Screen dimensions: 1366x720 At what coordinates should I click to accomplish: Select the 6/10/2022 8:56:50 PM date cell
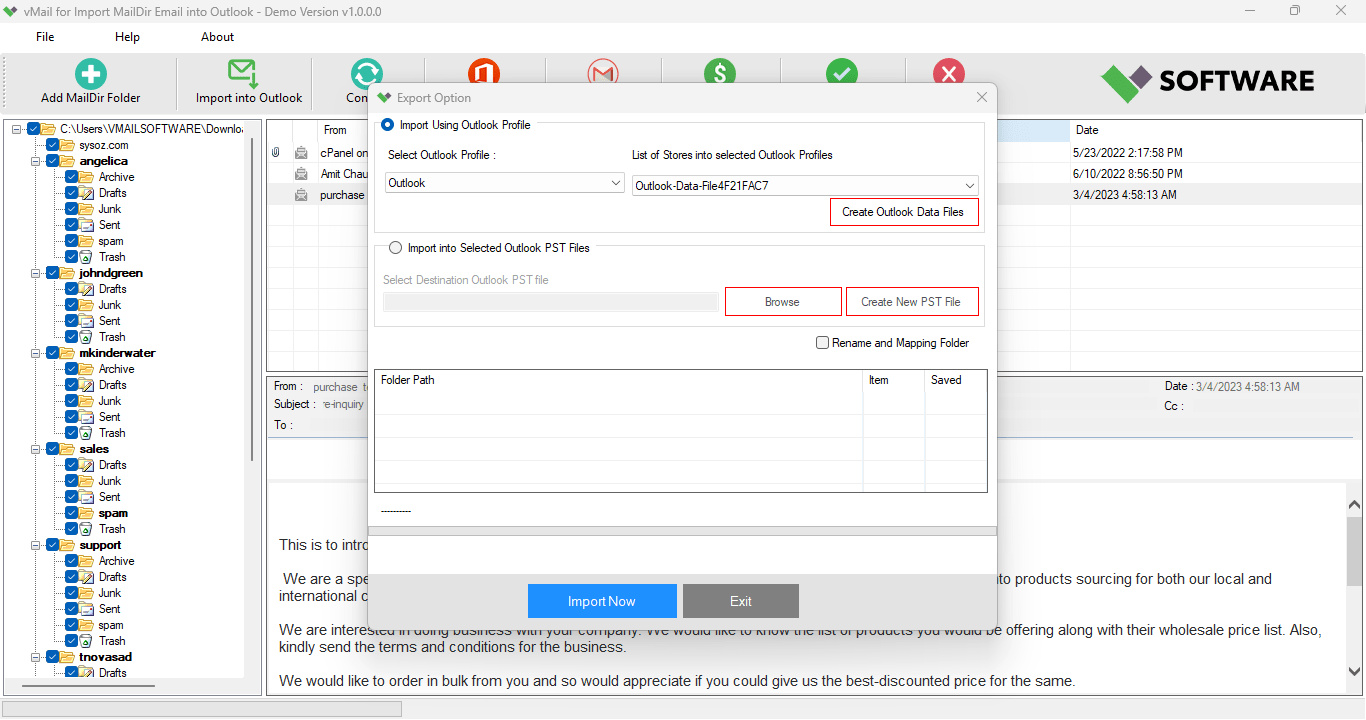[x=1127, y=174]
